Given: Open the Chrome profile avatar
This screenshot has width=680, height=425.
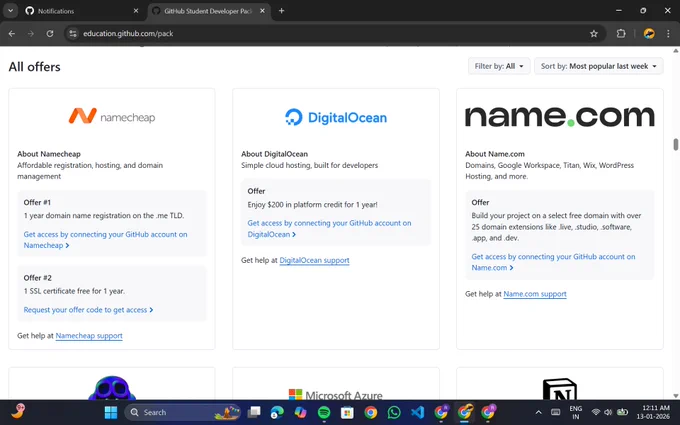Looking at the screenshot, I should (649, 33).
